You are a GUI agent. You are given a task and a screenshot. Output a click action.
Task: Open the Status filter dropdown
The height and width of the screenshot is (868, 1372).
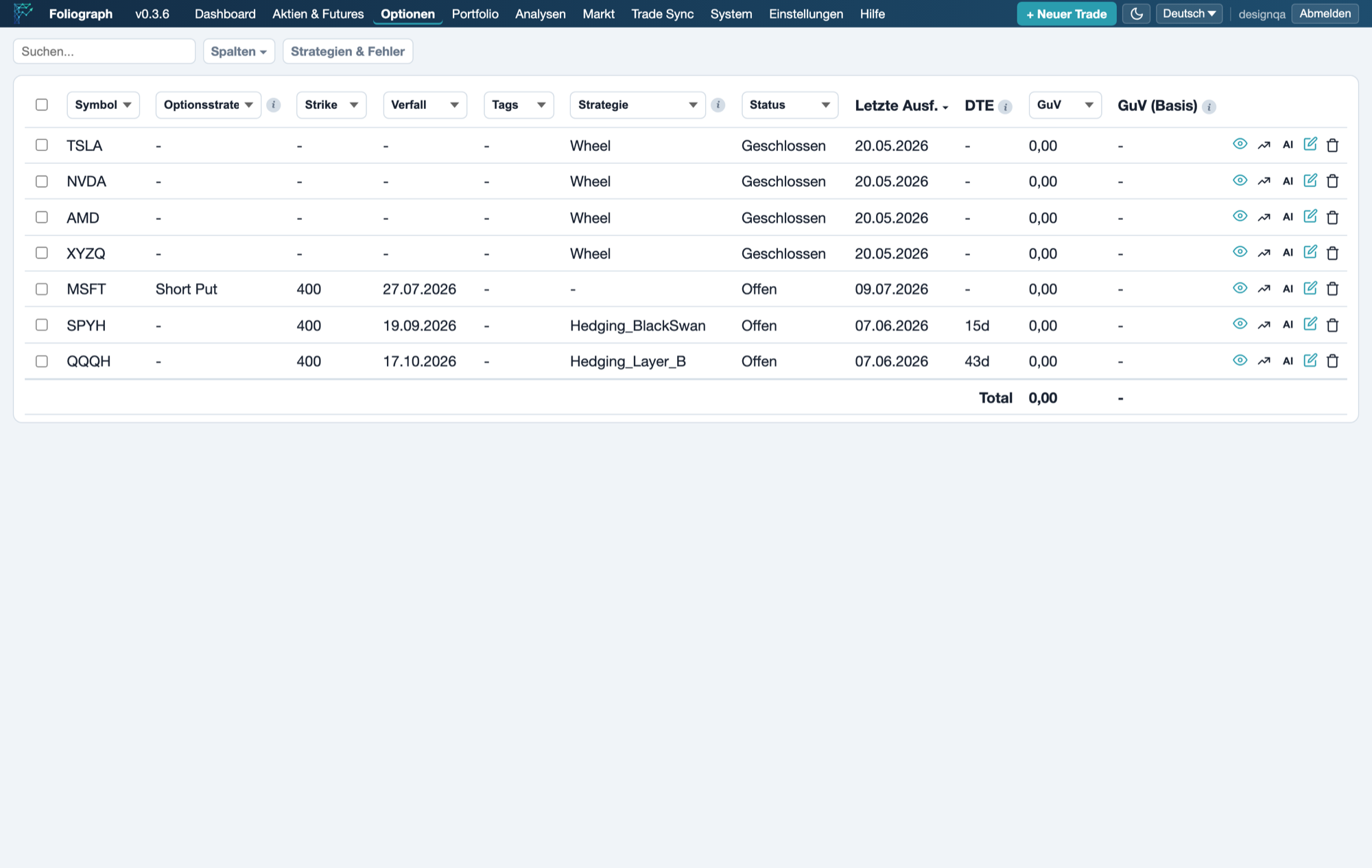click(790, 105)
